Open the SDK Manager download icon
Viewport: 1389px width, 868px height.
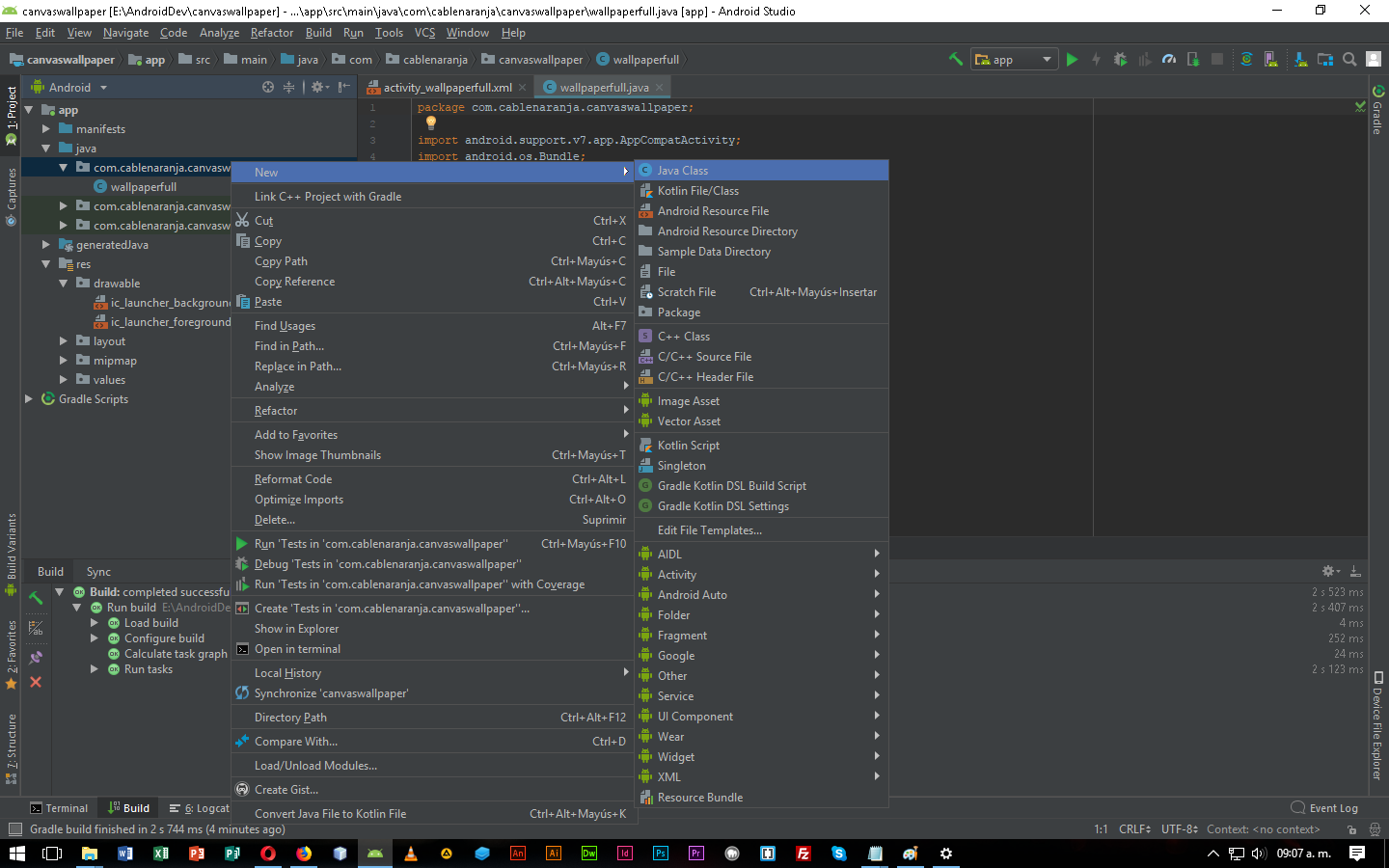click(x=1300, y=59)
